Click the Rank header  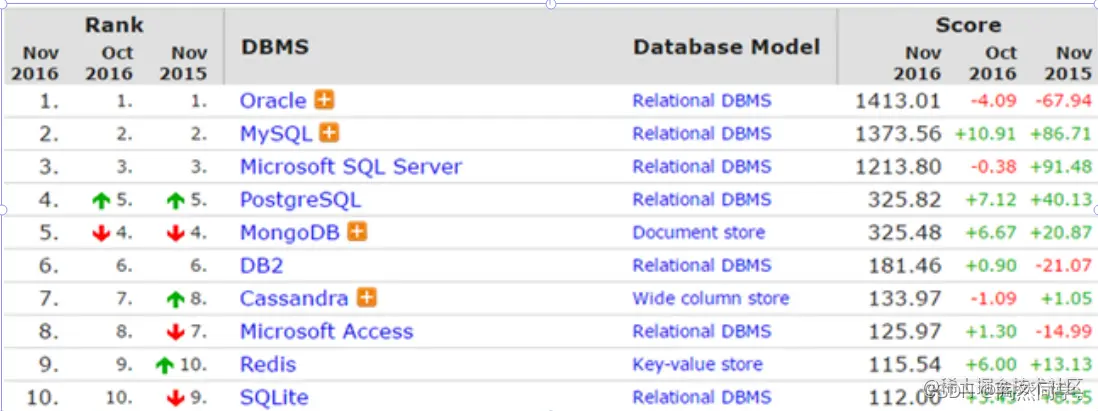click(114, 25)
